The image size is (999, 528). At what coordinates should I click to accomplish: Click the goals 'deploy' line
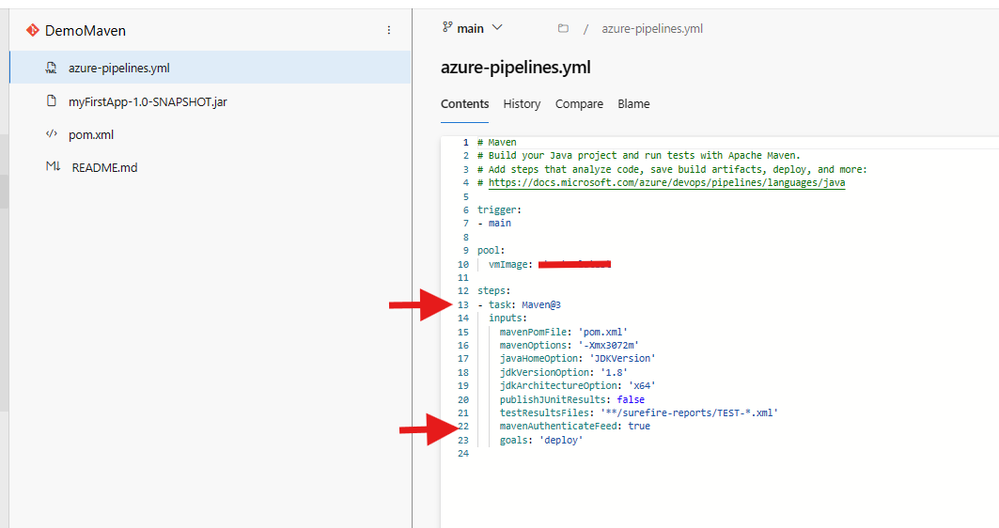[542, 440]
